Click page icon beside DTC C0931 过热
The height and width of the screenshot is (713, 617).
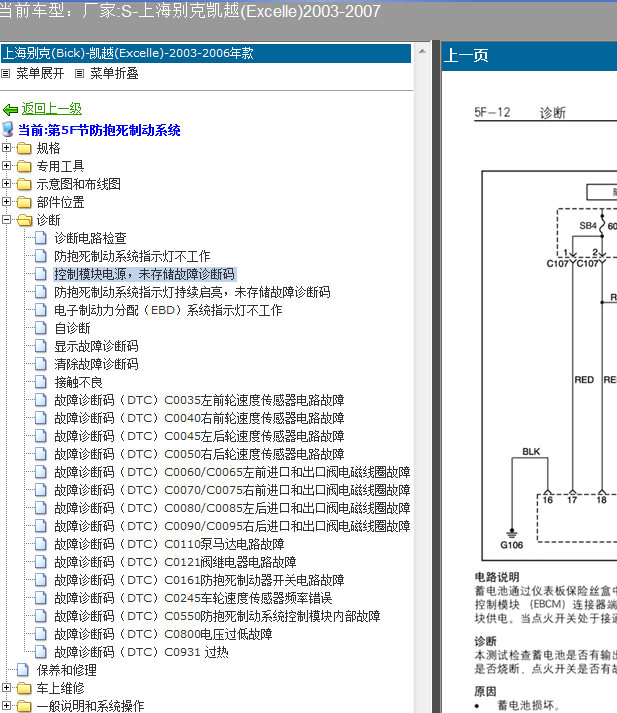pos(41,652)
